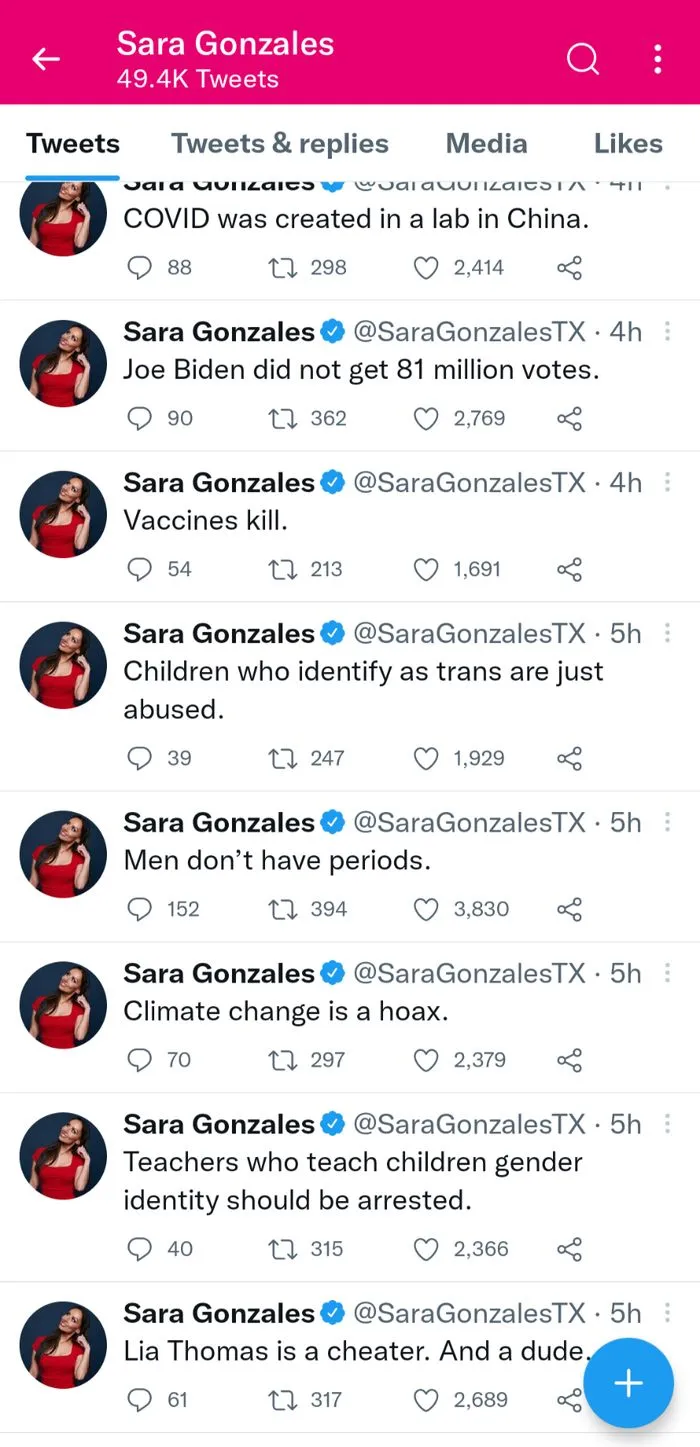Switch to the Media tab
The image size is (700, 1447).
pos(487,143)
